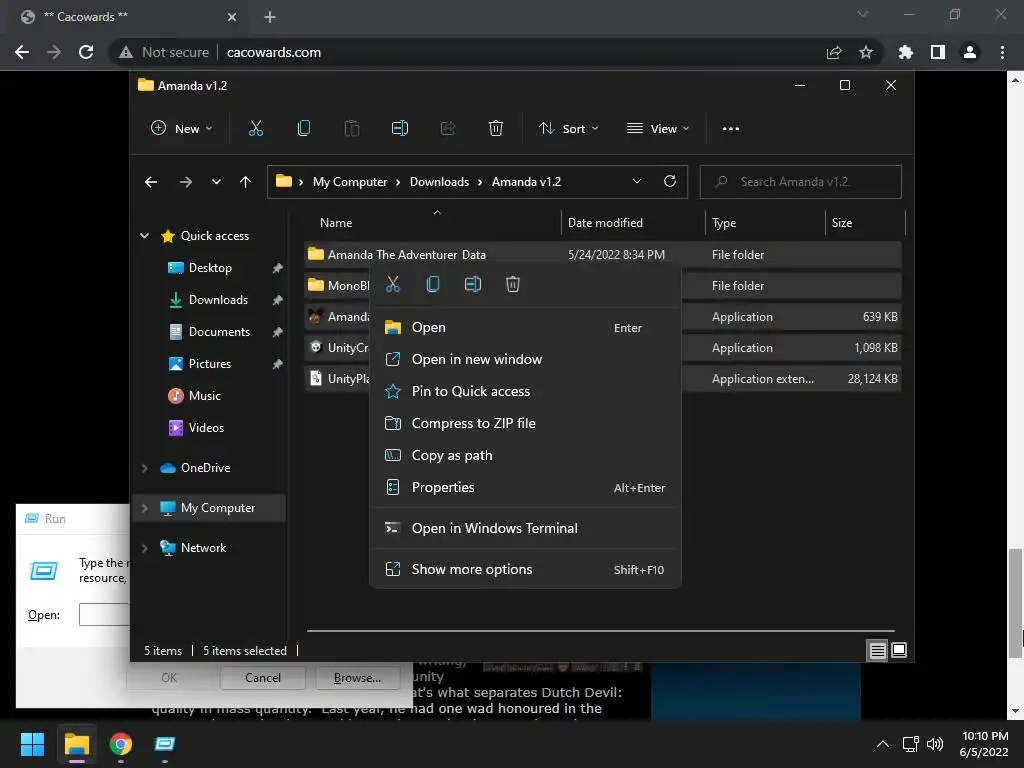Viewport: 1024px width, 768px height.
Task: Open recent locations dropdown chevron
Action: (x=216, y=182)
